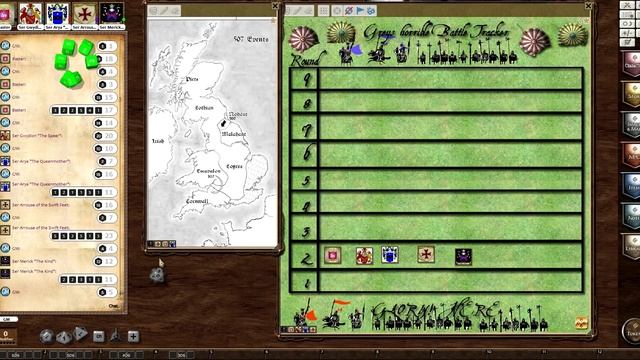Pick the square gray die in the tray
This screenshot has width=640, height=360.
click(98, 336)
